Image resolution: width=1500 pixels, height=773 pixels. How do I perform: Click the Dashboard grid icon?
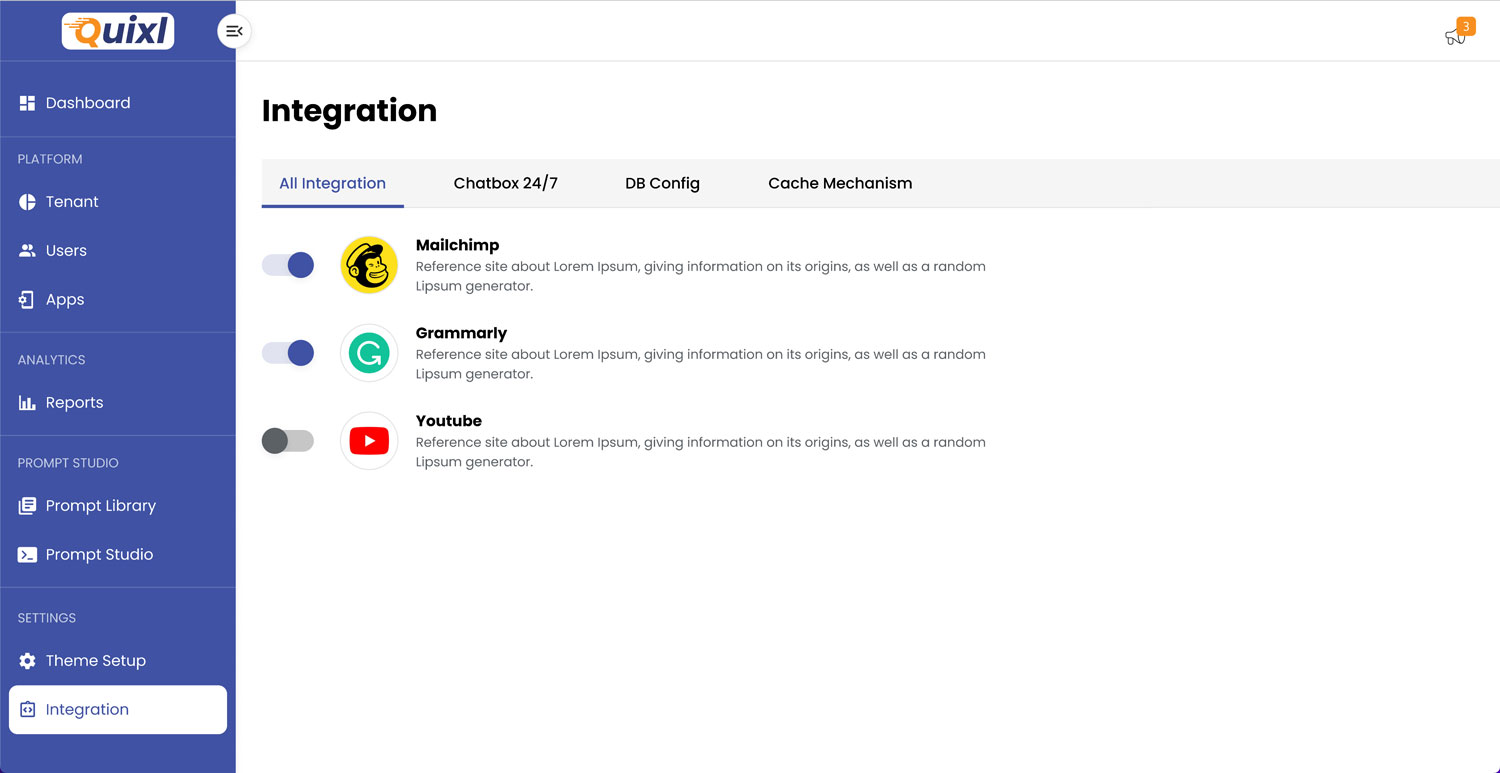pos(27,103)
